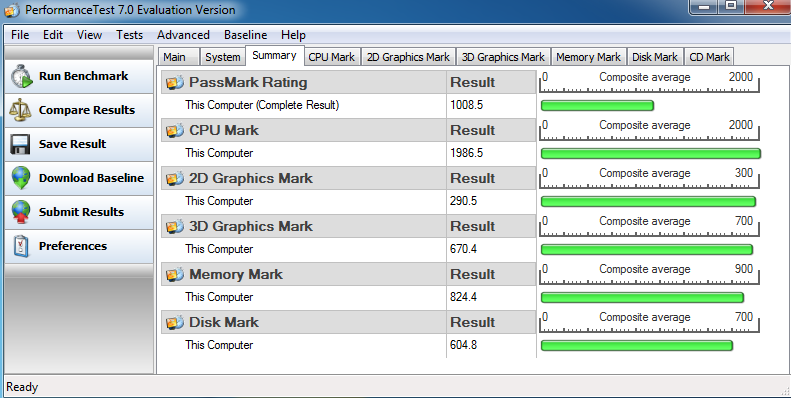Click the Run Benchmark stopwatch icon
The height and width of the screenshot is (398, 791).
tap(22, 76)
